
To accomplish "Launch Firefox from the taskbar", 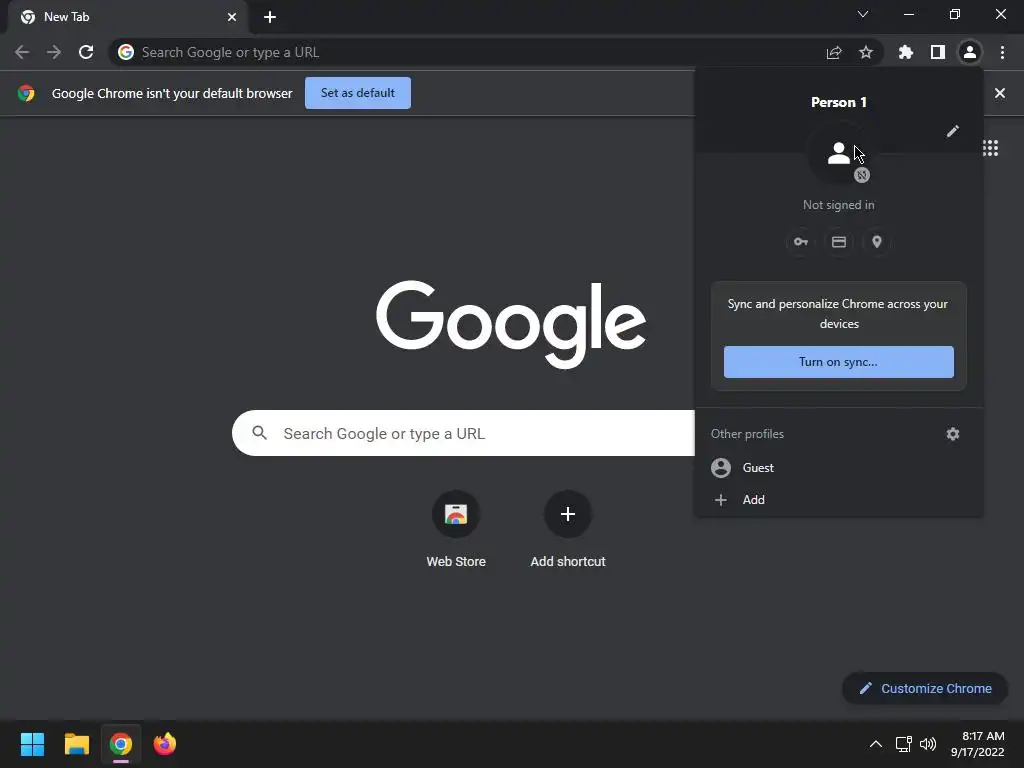I will (x=165, y=744).
